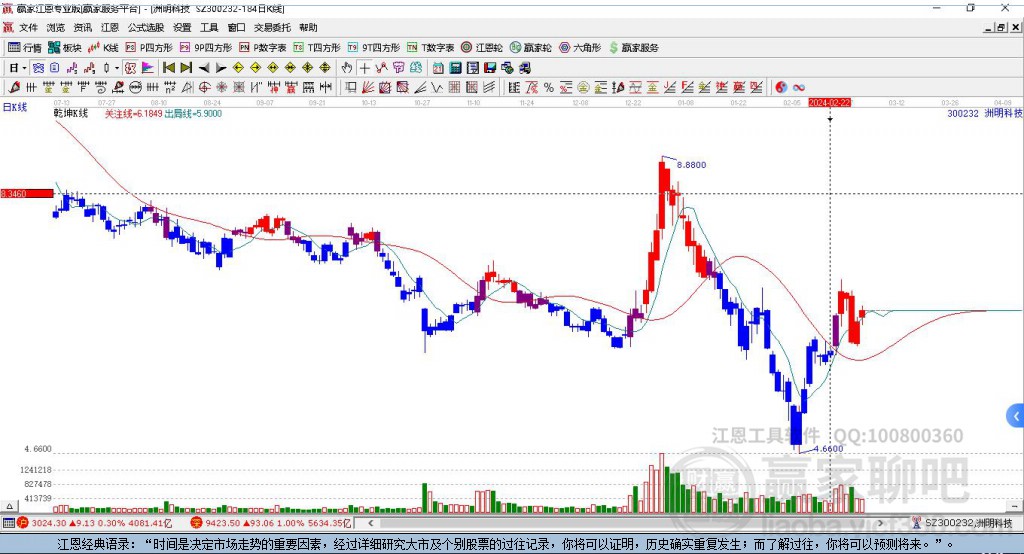This screenshot has width=1024, height=554.
Task: Open the calculator icon
Action: pyautogui.click(x=455, y=68)
